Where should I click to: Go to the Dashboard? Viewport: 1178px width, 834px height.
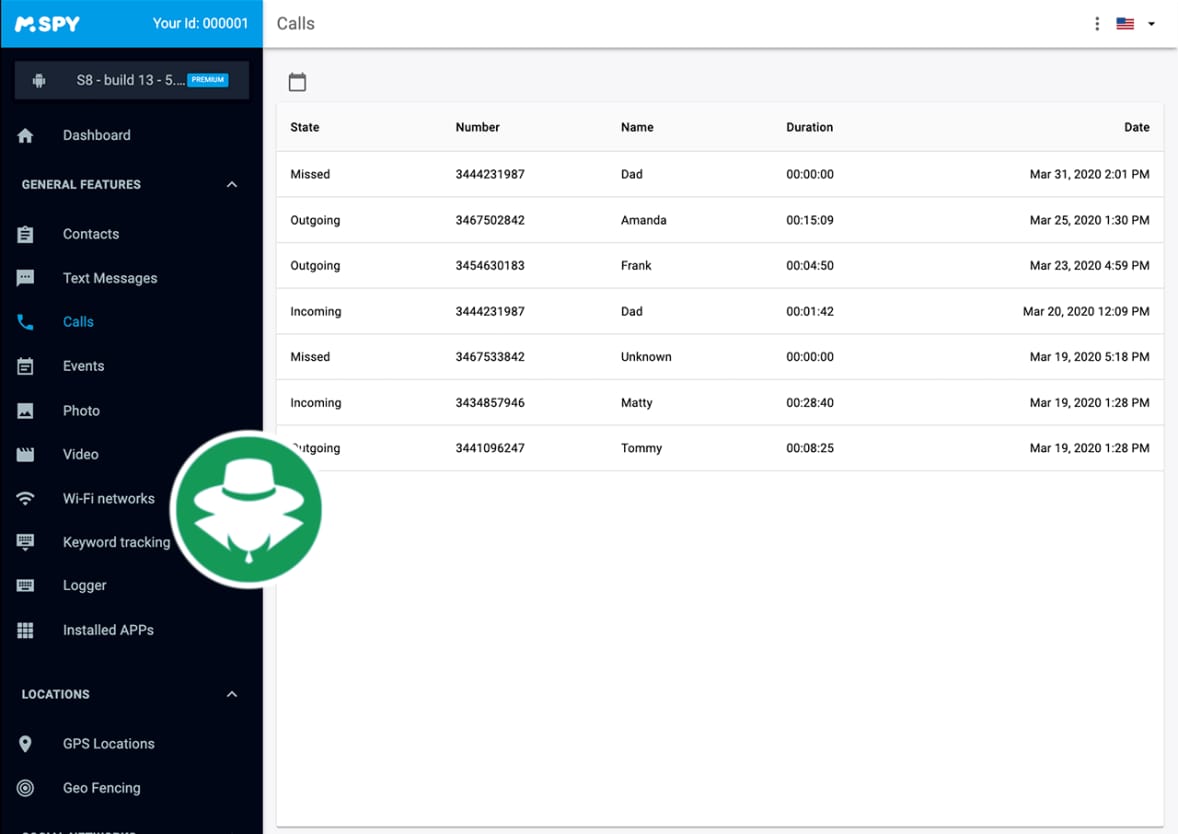tap(97, 135)
